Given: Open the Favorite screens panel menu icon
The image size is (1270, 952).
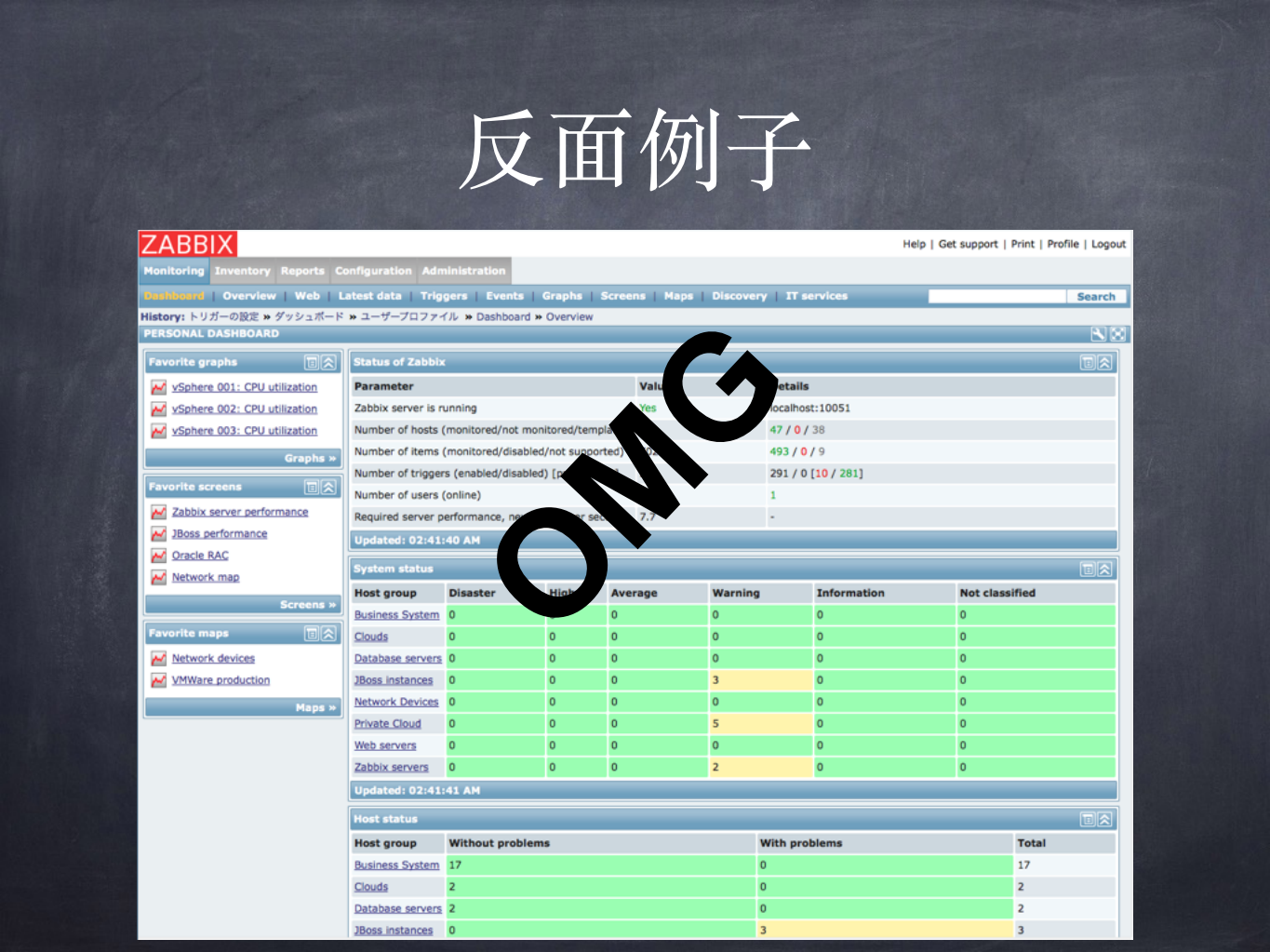Looking at the screenshot, I should click(312, 487).
